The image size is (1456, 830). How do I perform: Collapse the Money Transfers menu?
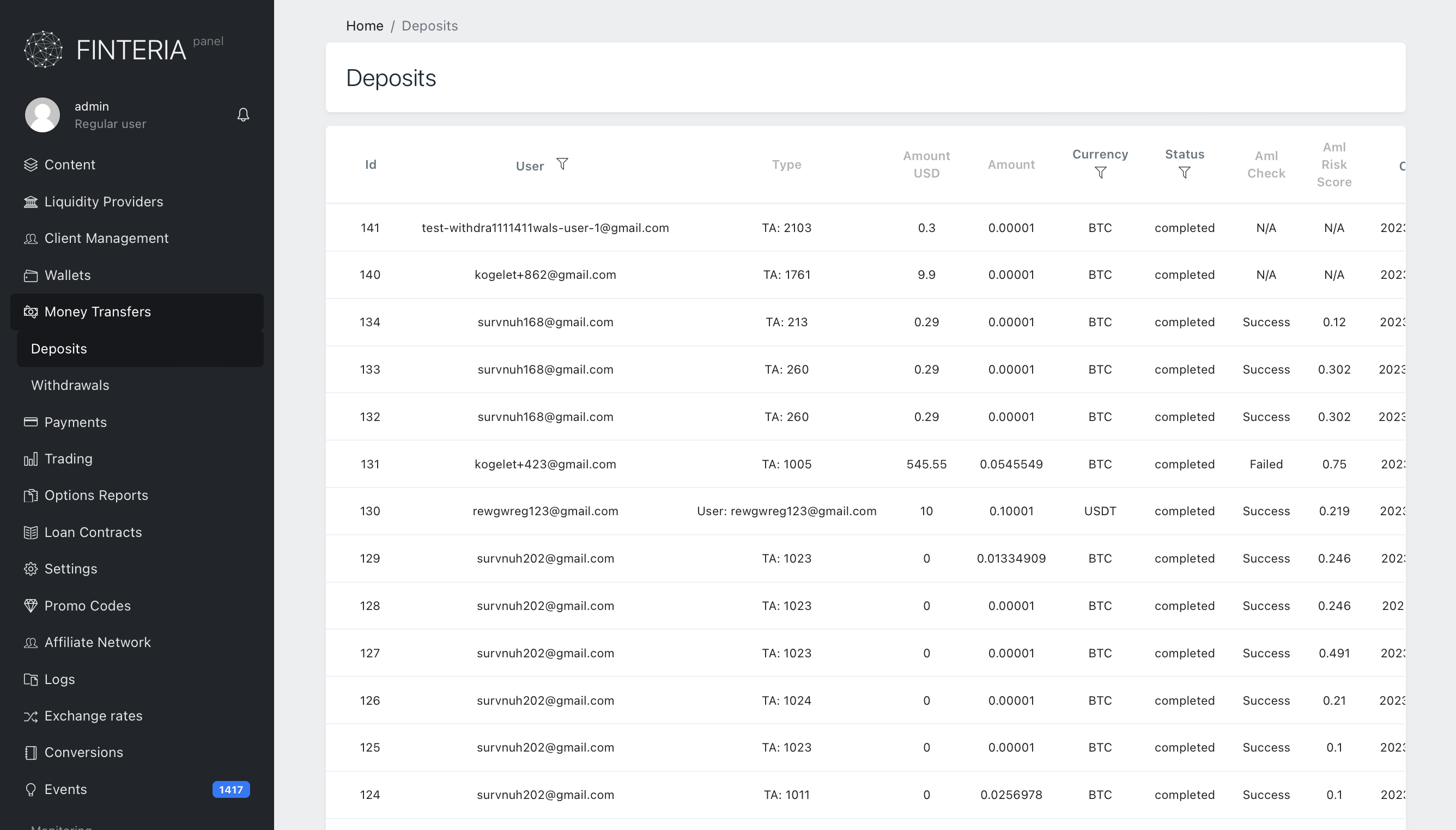(98, 312)
